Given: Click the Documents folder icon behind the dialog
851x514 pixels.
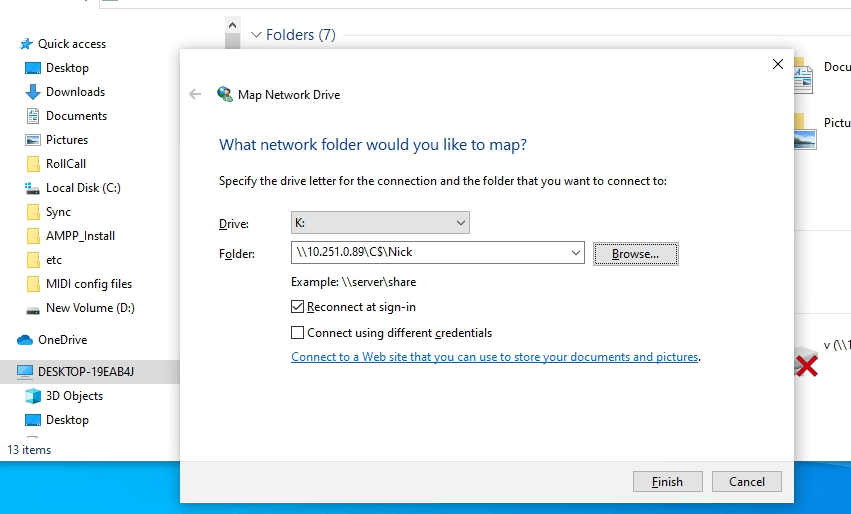Looking at the screenshot, I should point(804,76).
